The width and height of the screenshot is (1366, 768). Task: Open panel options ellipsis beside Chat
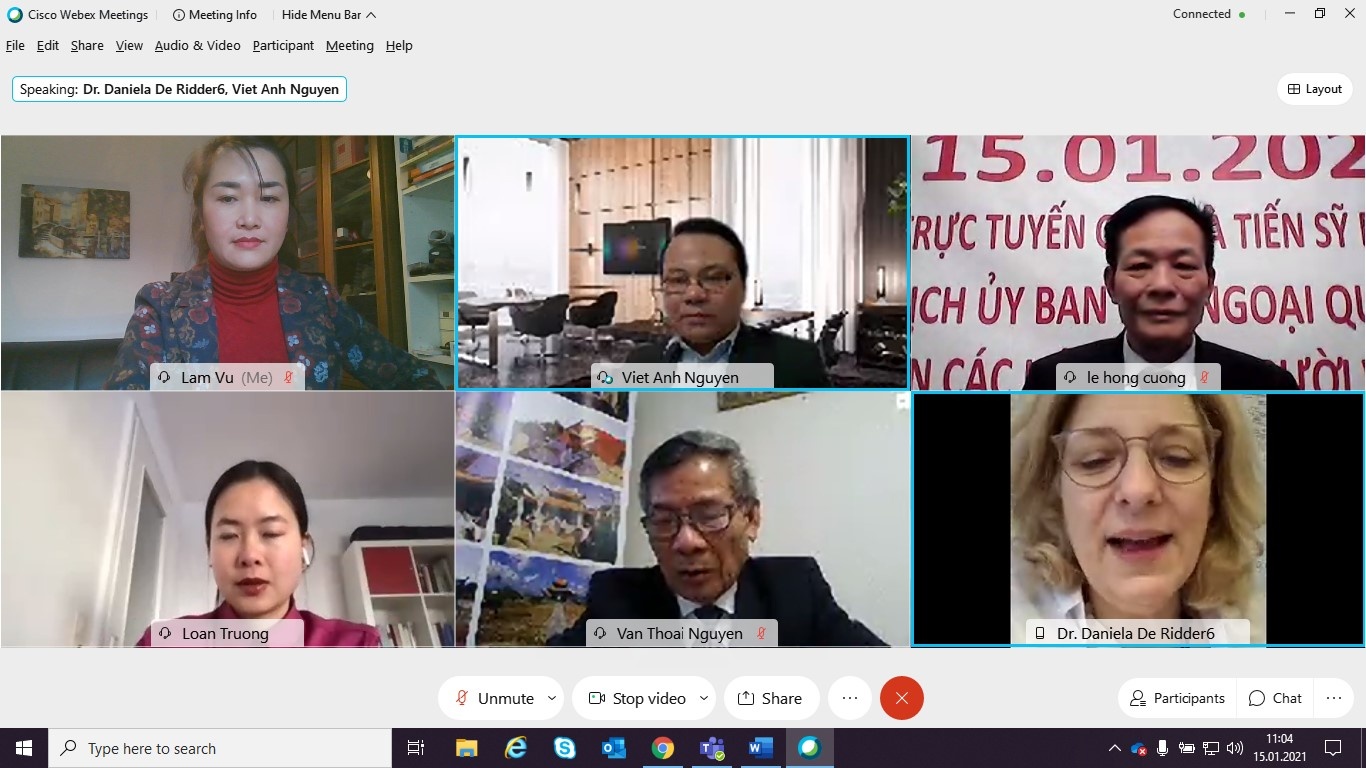tap(1333, 698)
